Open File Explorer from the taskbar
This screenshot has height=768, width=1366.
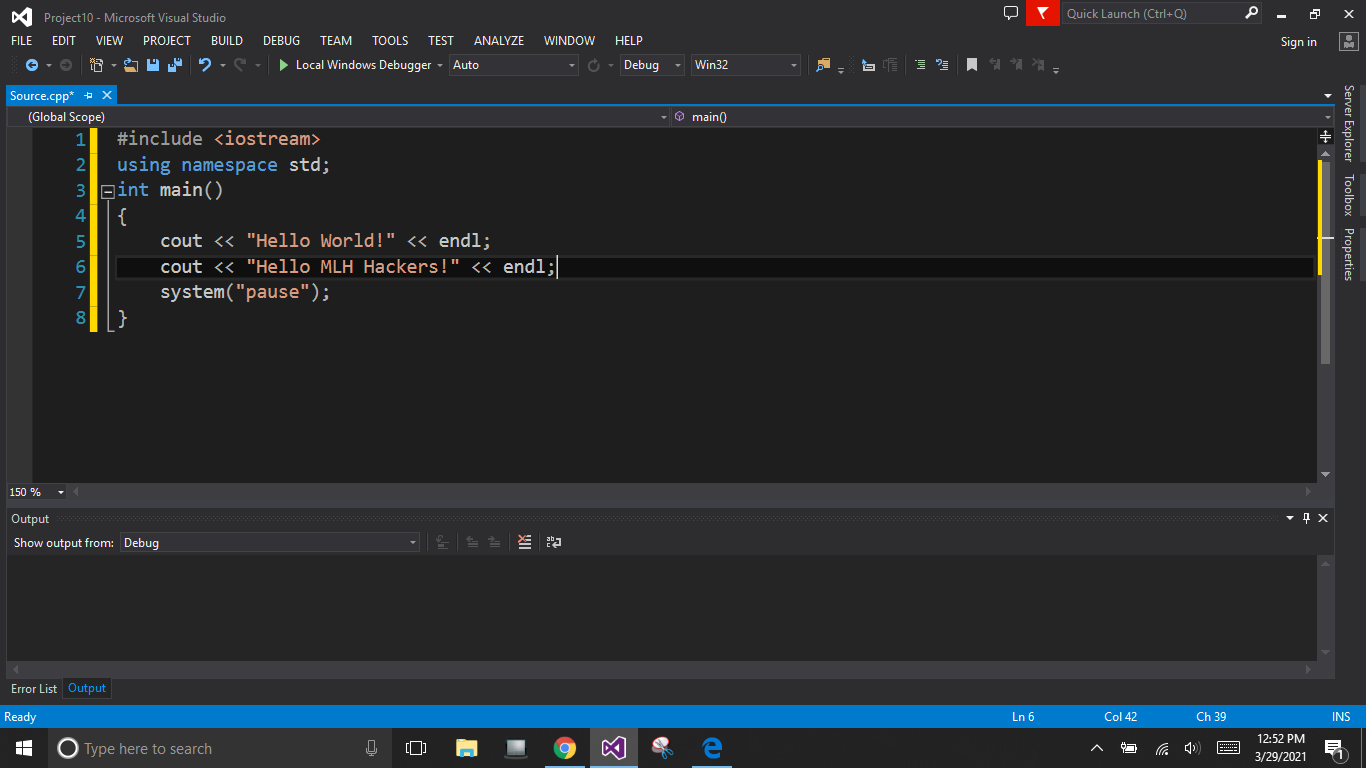click(x=467, y=748)
